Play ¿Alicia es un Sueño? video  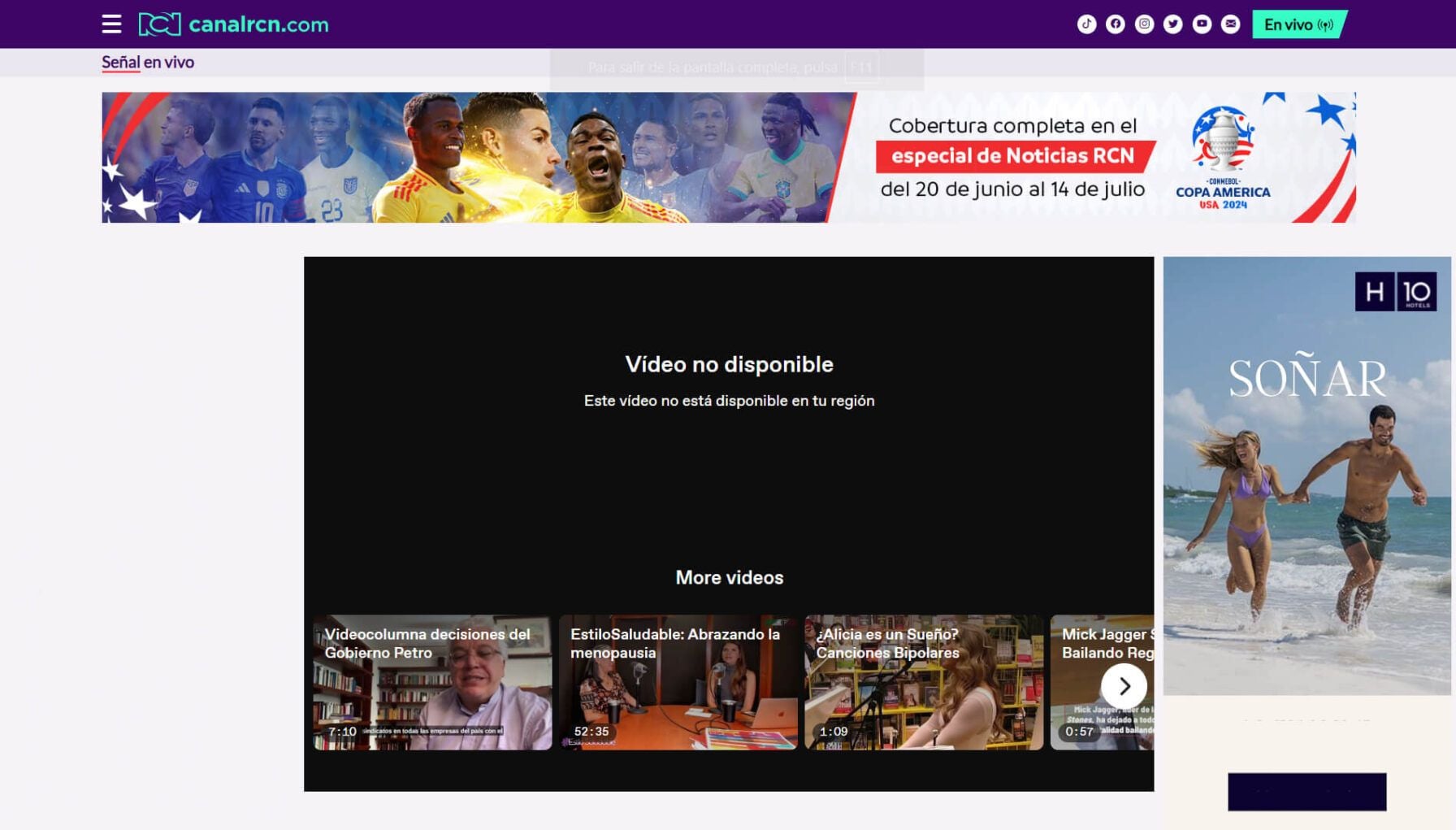[x=924, y=682]
